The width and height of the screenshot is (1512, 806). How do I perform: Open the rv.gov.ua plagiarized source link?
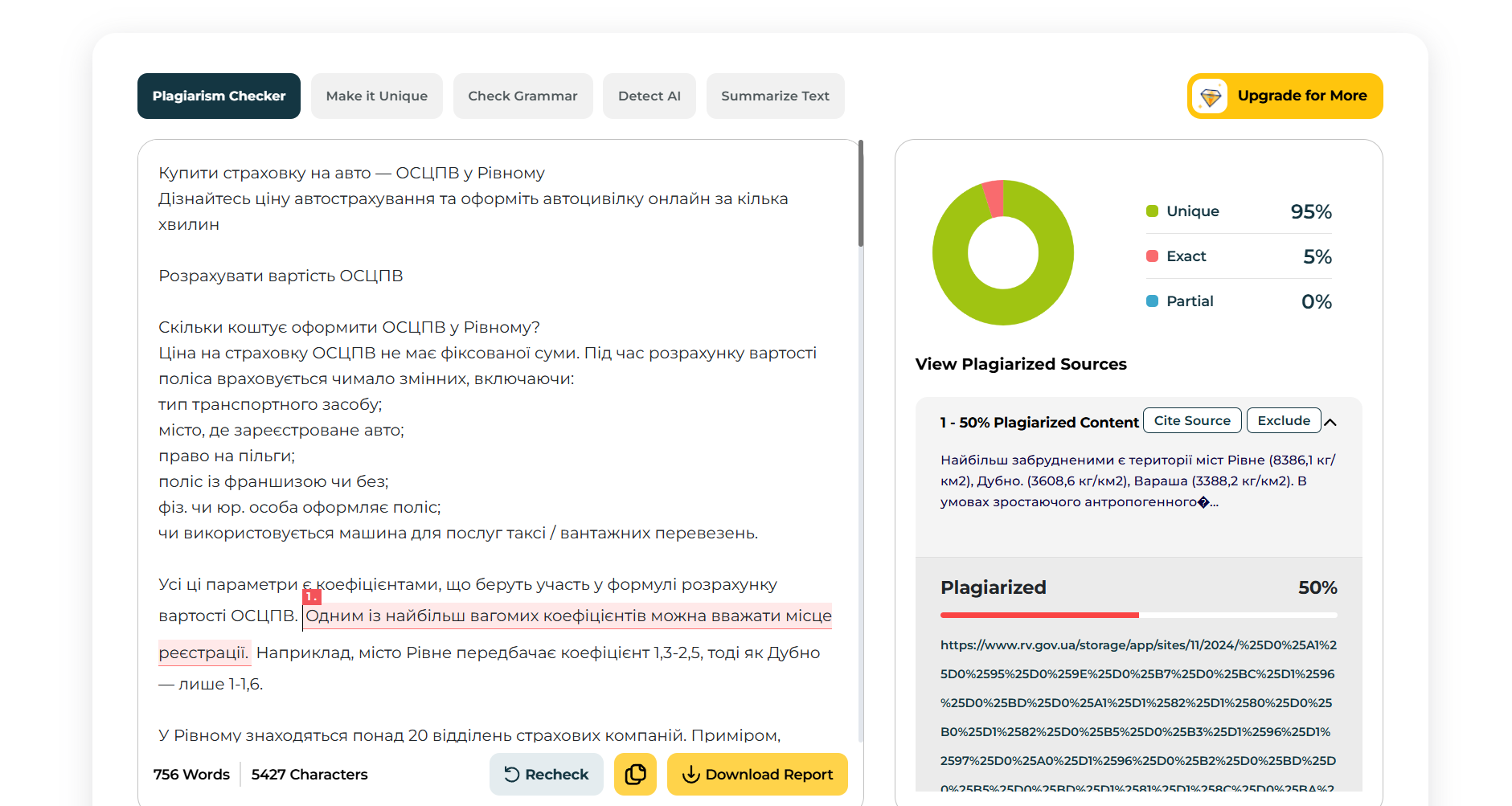pos(1138,717)
